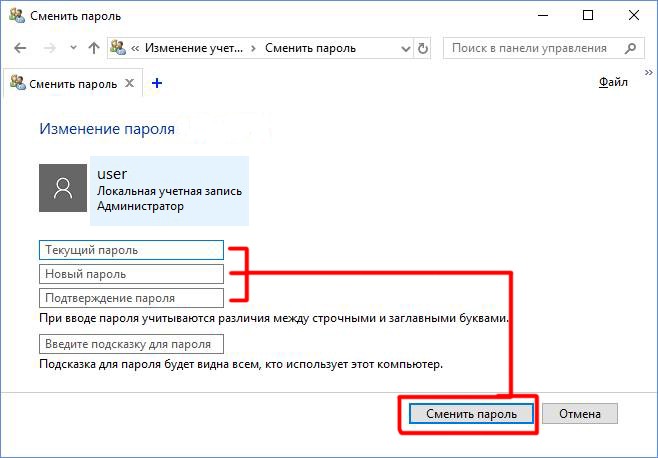
Task: Click the 'Локальная учетная запись' text
Action: pos(170,191)
